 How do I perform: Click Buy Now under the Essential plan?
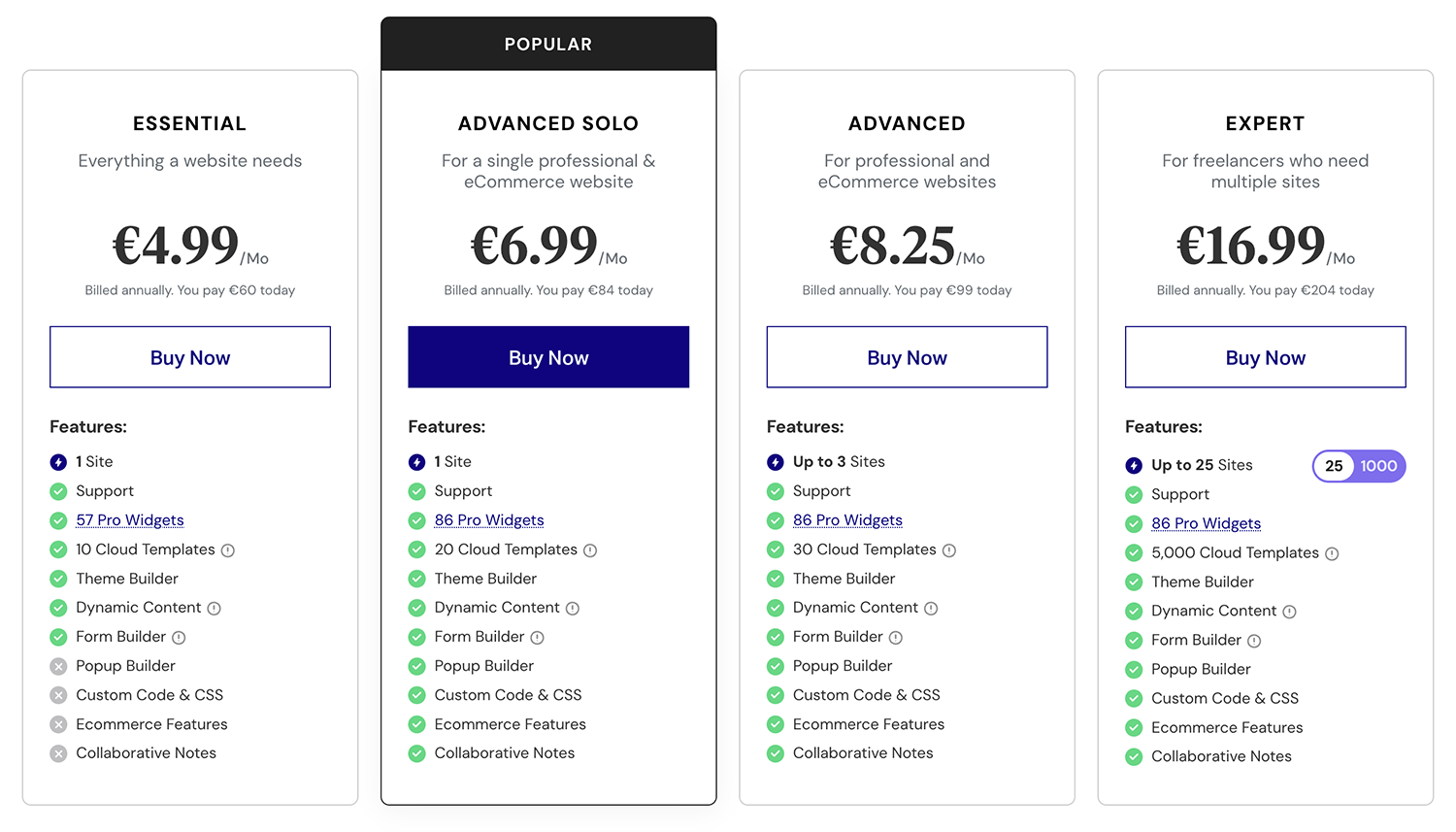point(189,357)
